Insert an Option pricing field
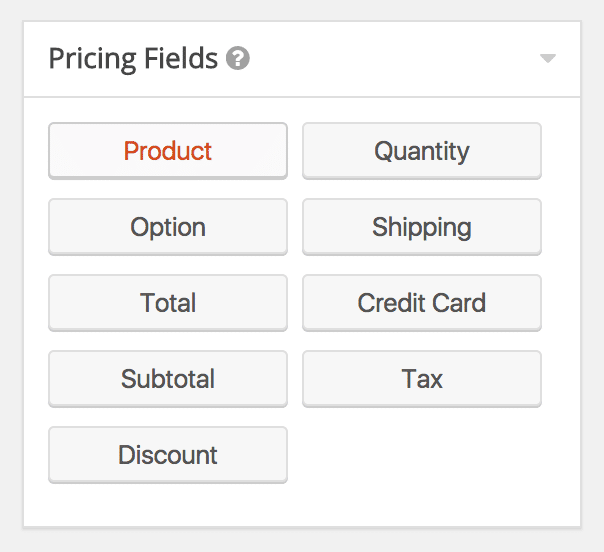604x552 pixels. [x=168, y=227]
